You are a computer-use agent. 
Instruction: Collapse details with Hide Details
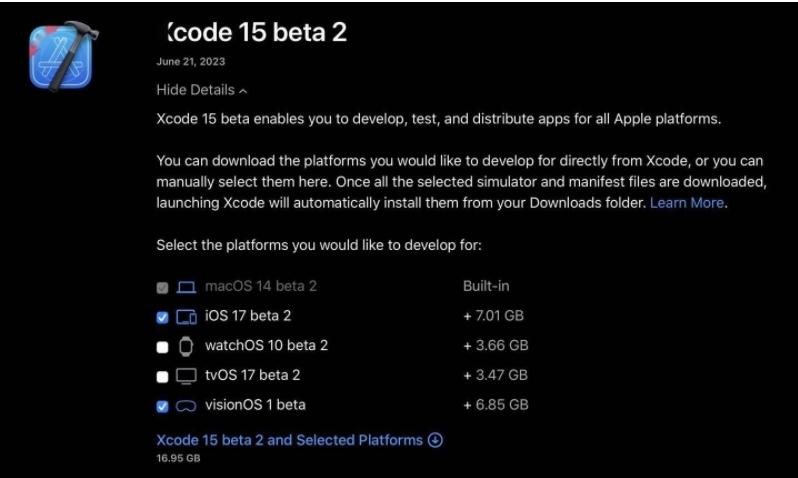pos(201,90)
